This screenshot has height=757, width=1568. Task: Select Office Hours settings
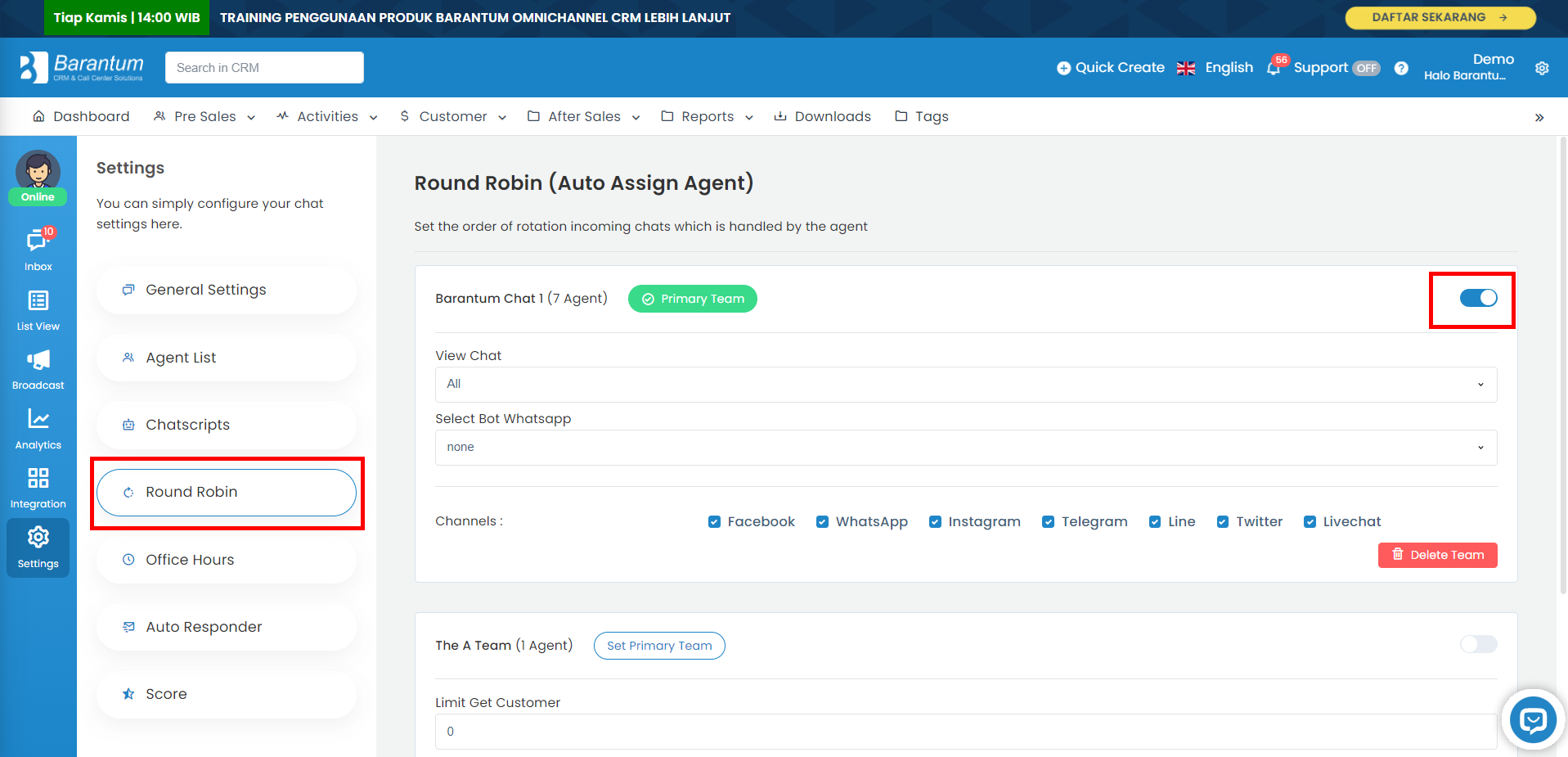tap(227, 560)
